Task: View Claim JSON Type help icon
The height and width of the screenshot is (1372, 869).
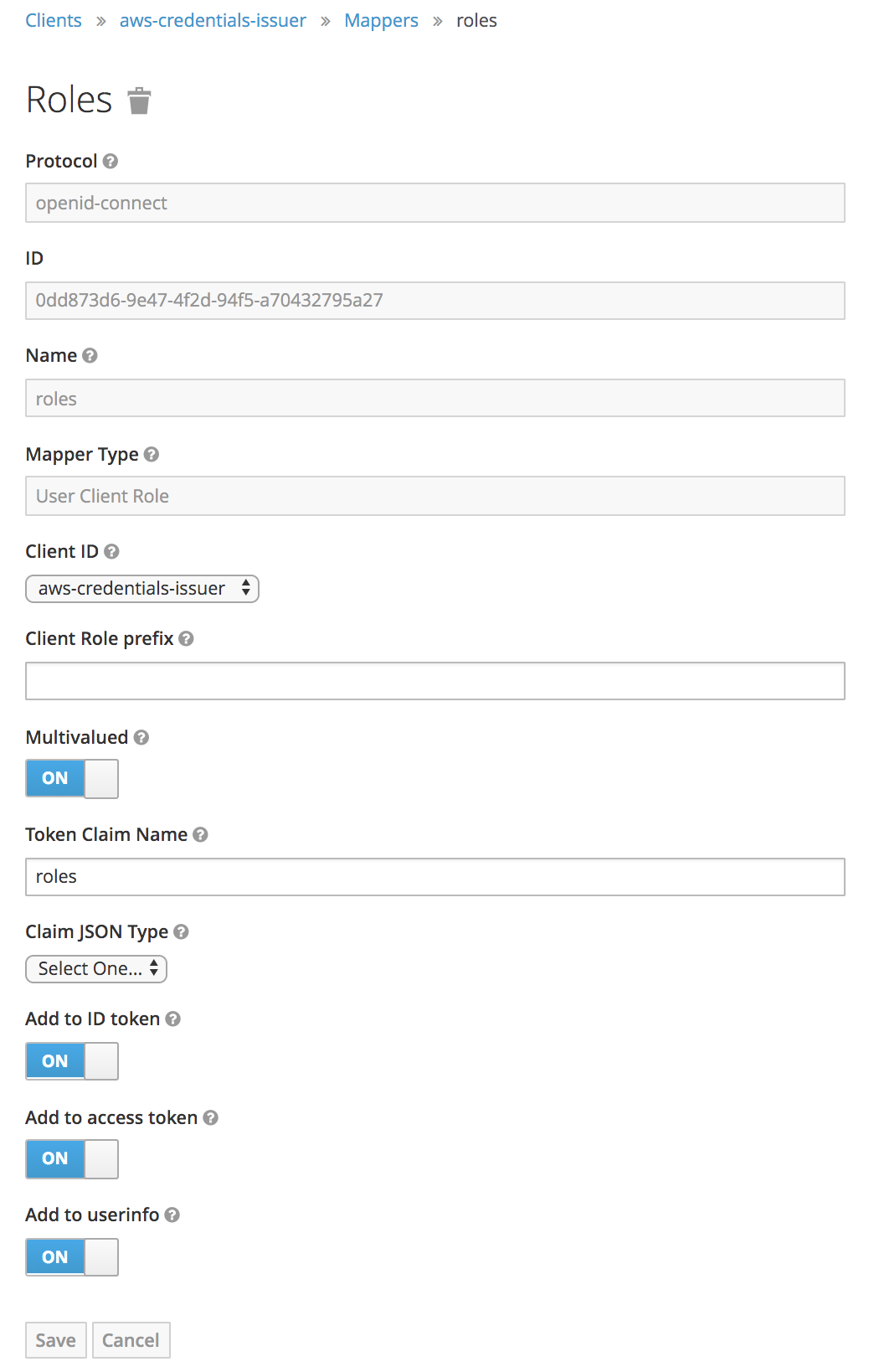Action: click(182, 931)
